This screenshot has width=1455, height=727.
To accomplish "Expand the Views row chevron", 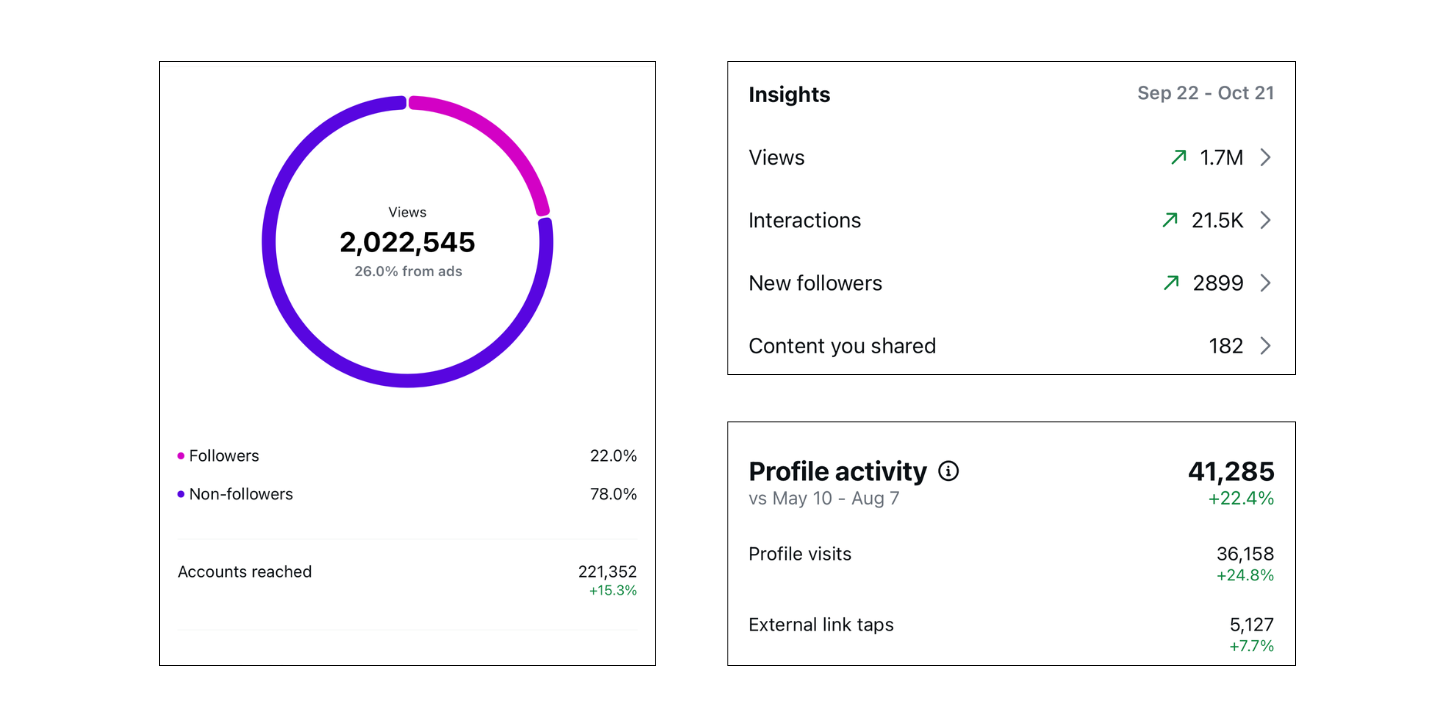I will (x=1265, y=157).
